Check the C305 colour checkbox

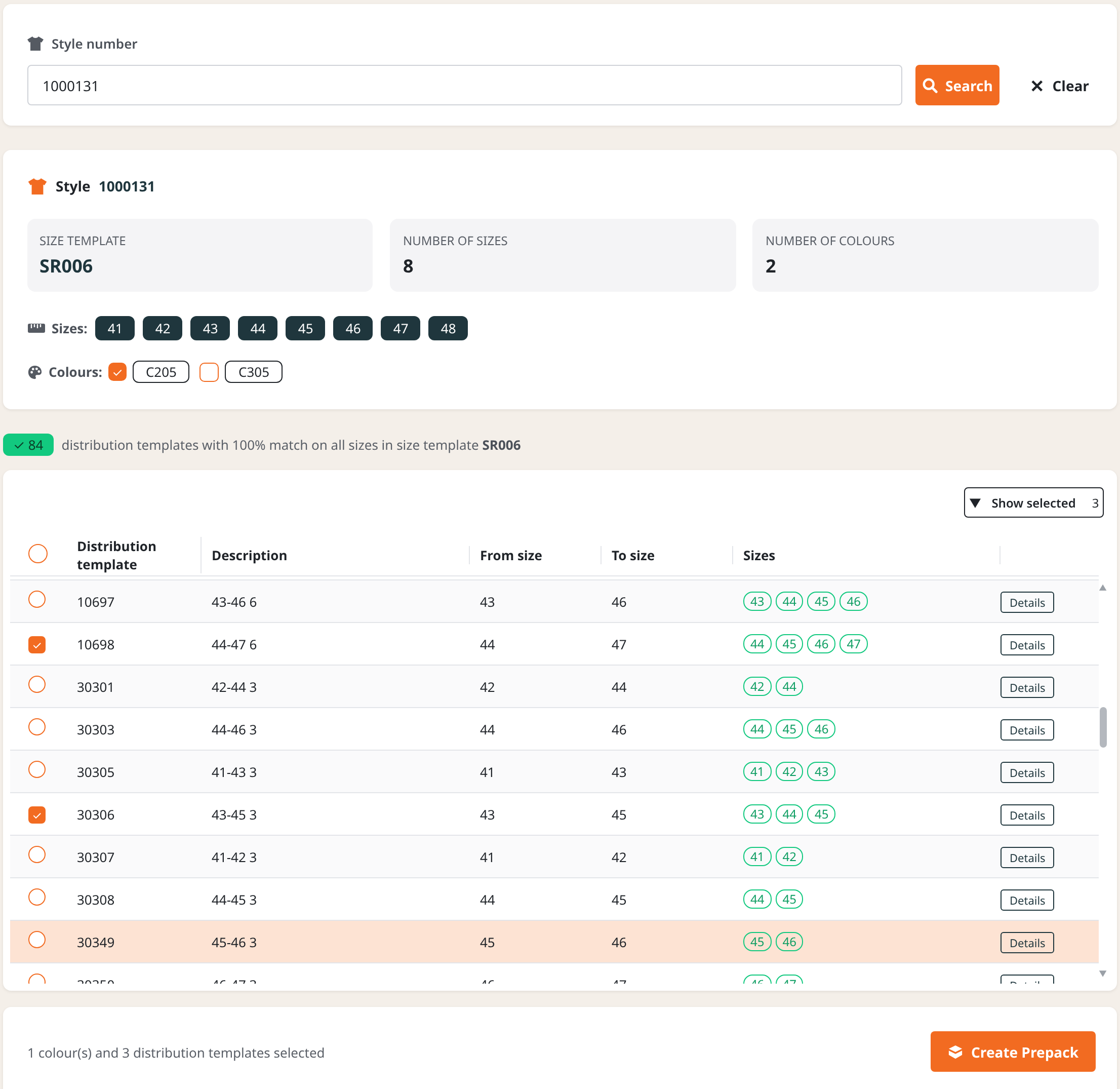click(209, 372)
